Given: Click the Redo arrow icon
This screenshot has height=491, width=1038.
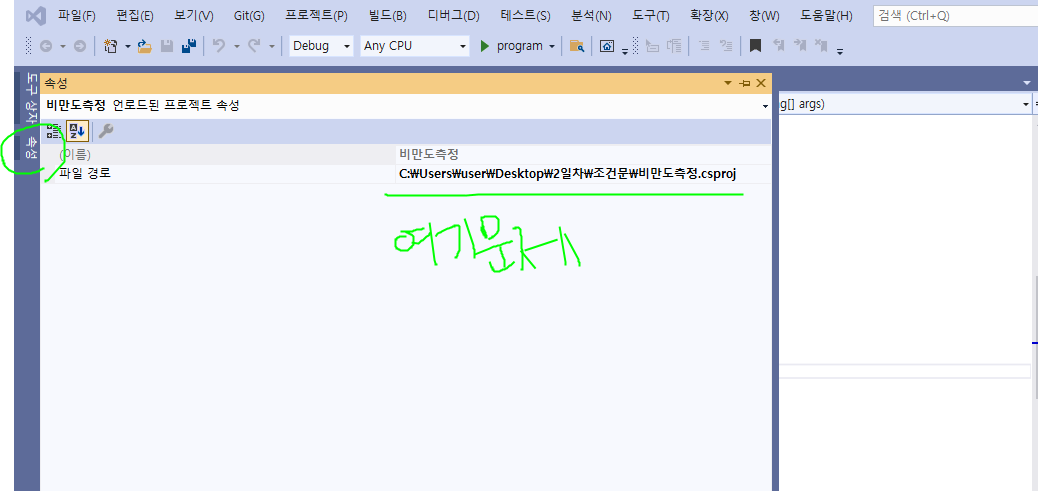Looking at the screenshot, I should click(254, 46).
